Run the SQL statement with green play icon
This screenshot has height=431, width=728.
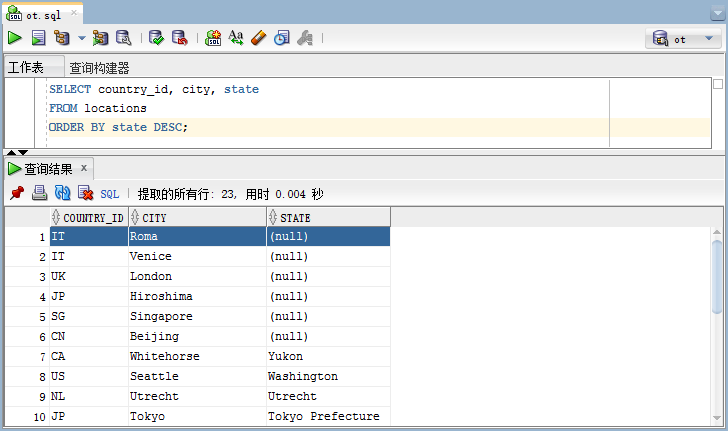pos(15,38)
